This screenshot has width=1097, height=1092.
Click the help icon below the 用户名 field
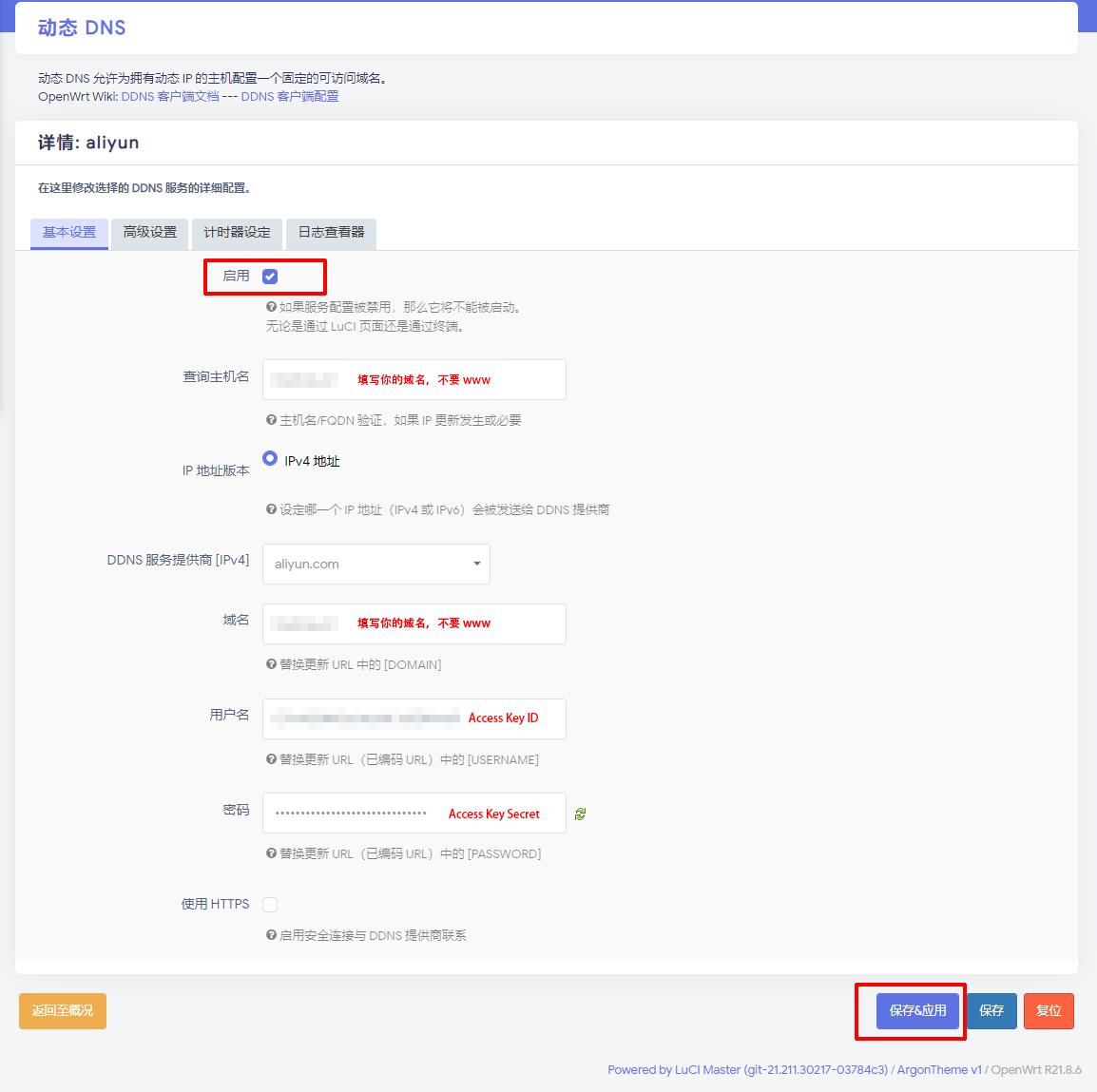click(x=270, y=759)
